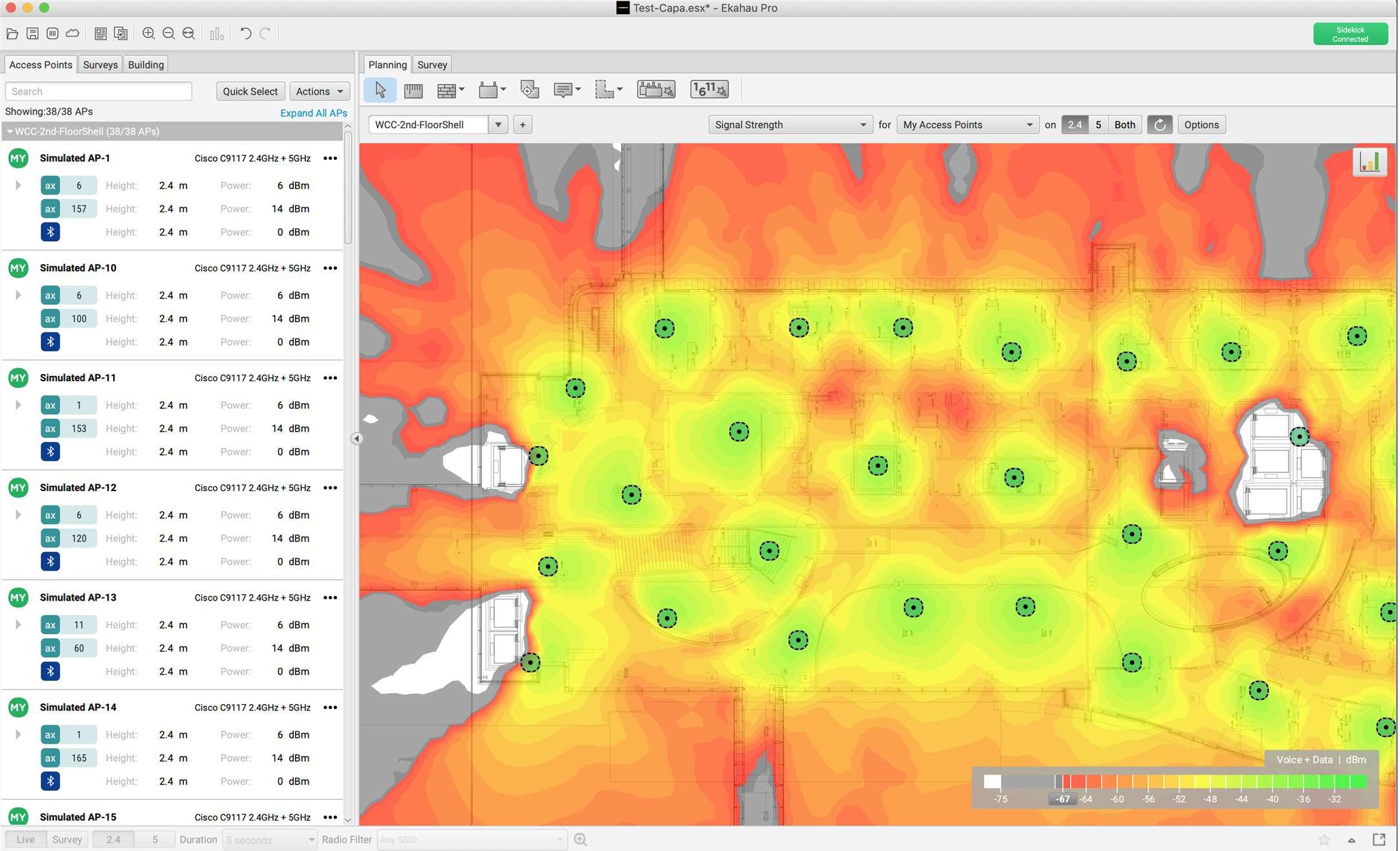Open the Actions dropdown menu
Screen dimensions: 1400x851
pos(320,91)
